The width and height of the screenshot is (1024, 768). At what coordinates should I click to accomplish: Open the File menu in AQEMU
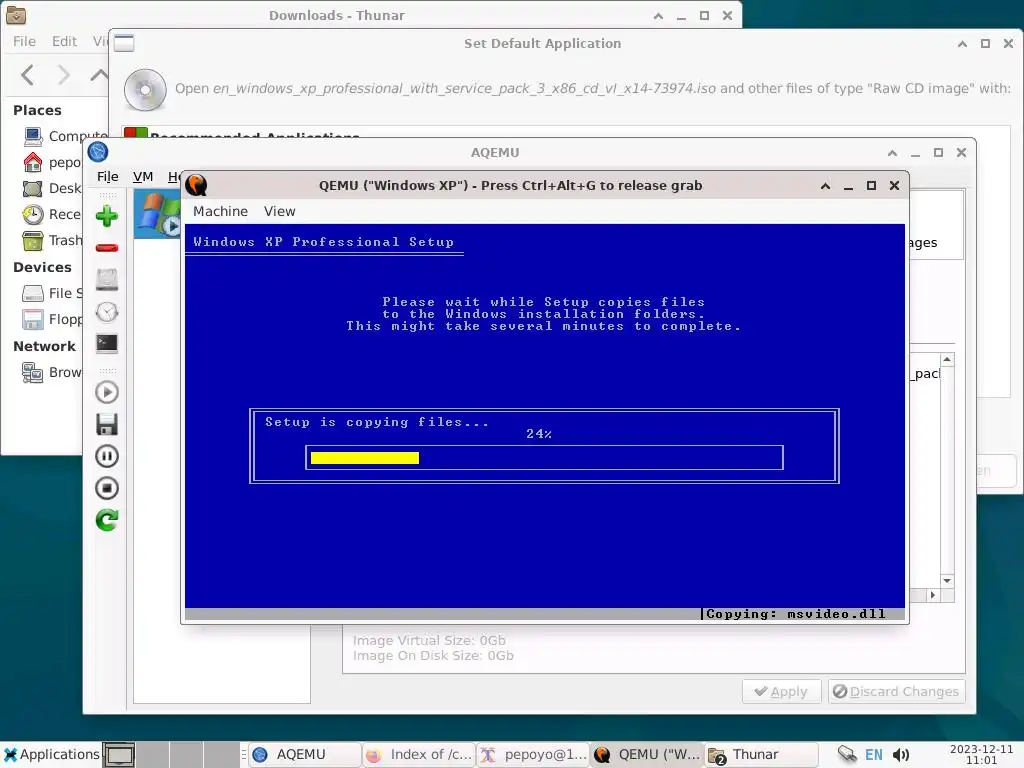coord(108,176)
